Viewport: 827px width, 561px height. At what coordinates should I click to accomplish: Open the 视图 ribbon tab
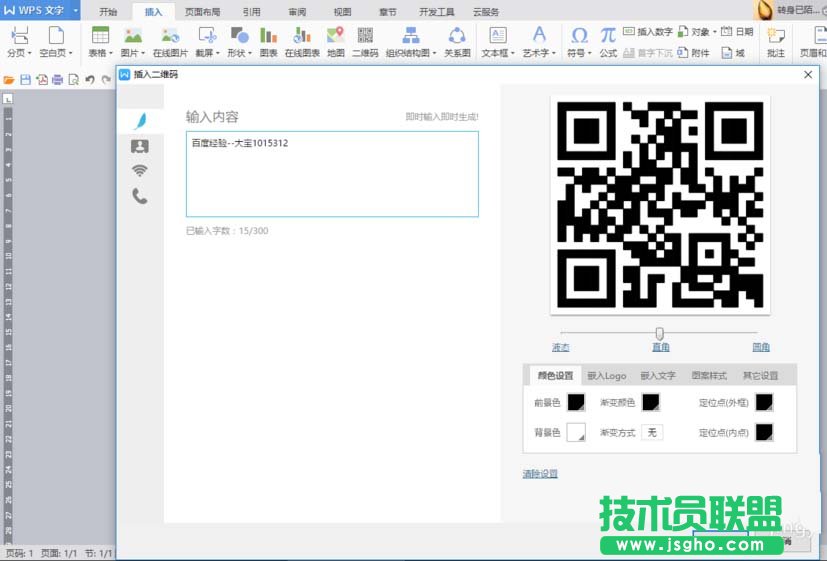342,12
